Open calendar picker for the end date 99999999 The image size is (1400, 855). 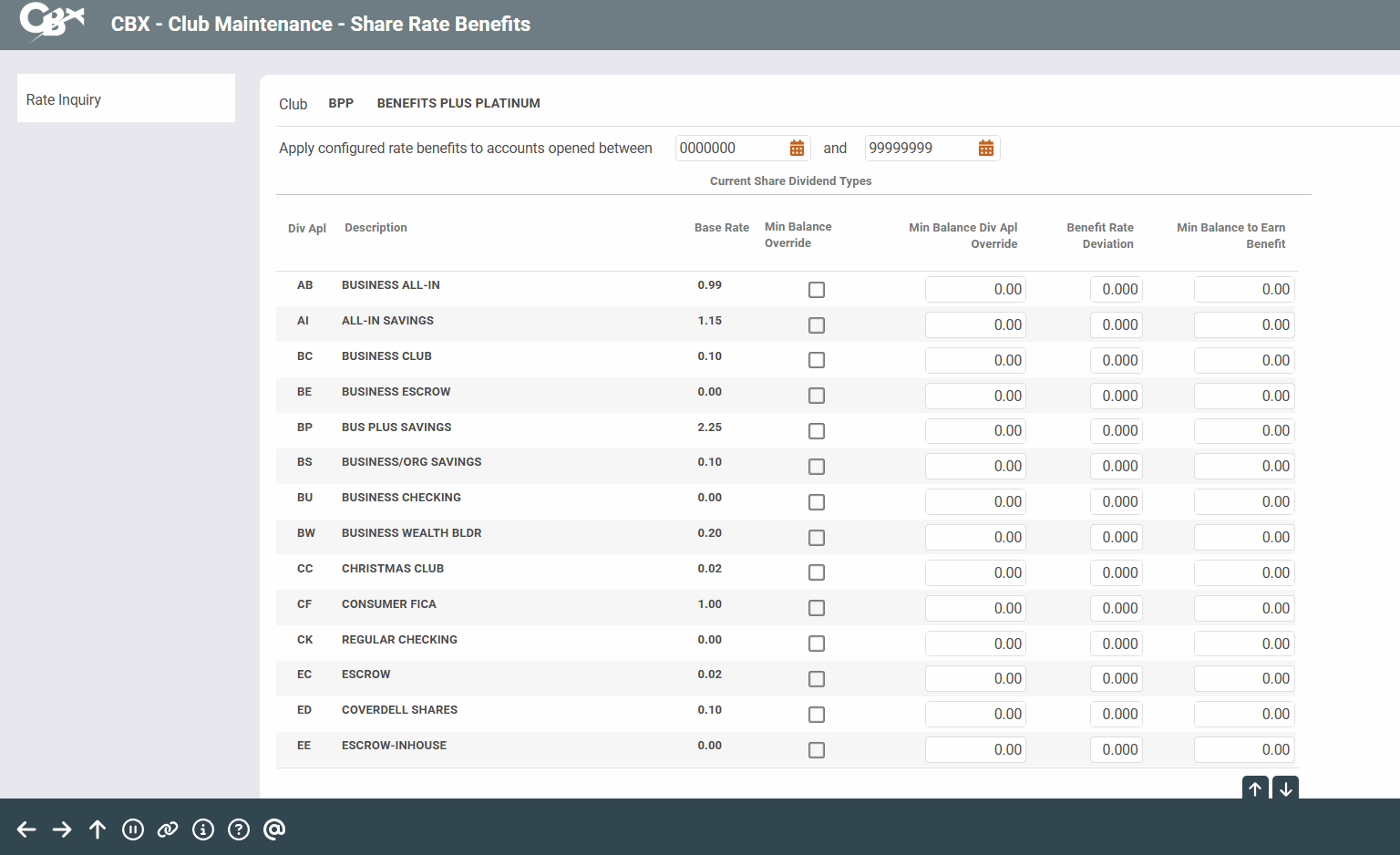[x=986, y=149]
